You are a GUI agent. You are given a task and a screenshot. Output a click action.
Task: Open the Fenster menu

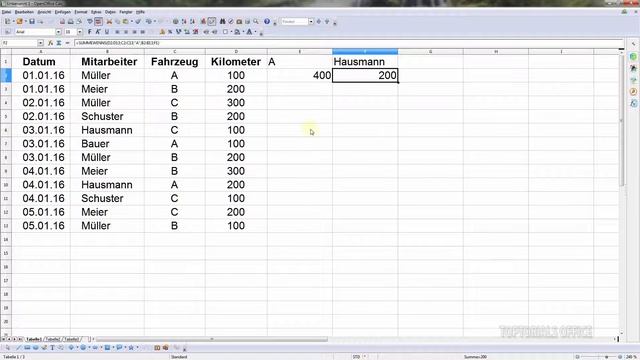pyautogui.click(x=126, y=12)
